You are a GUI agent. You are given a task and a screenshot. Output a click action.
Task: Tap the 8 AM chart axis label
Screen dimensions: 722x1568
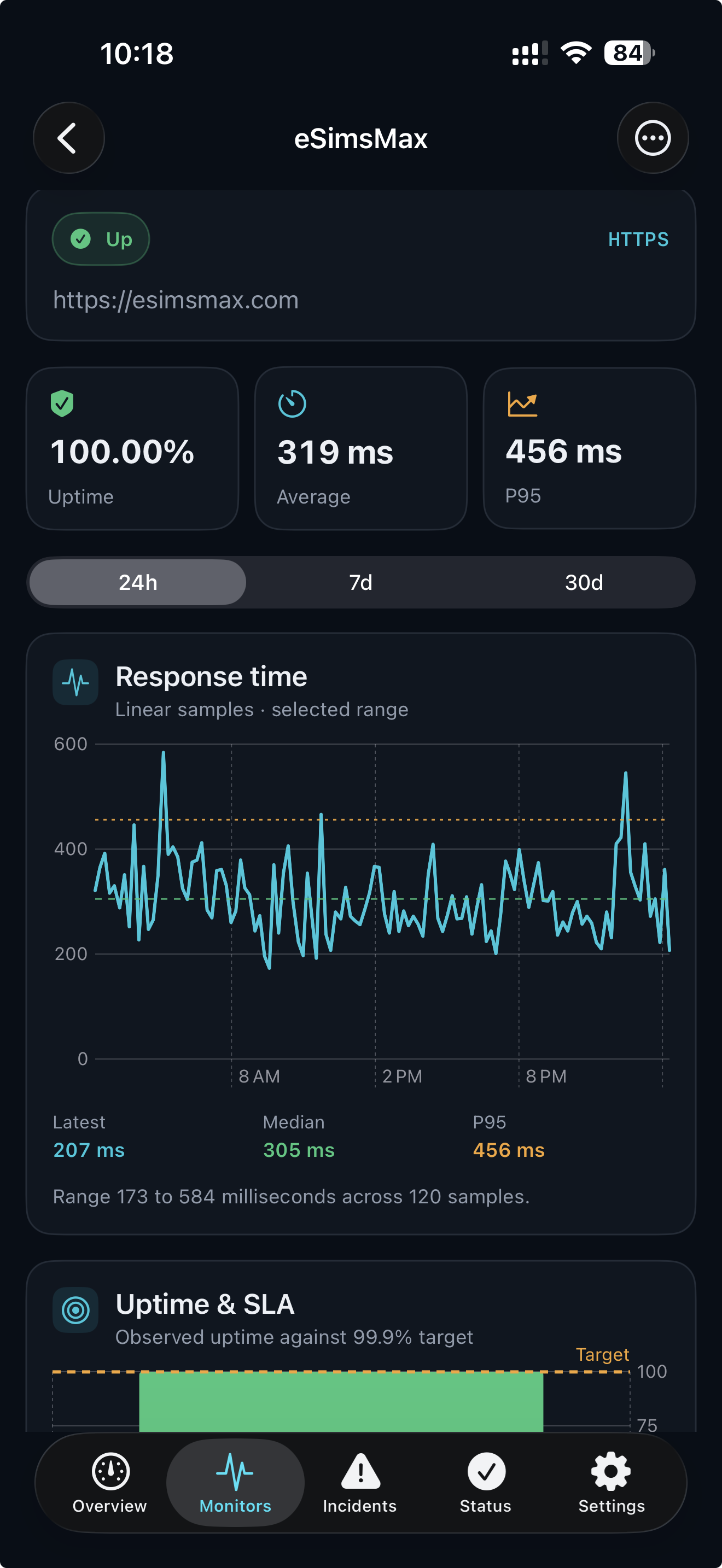[259, 1076]
